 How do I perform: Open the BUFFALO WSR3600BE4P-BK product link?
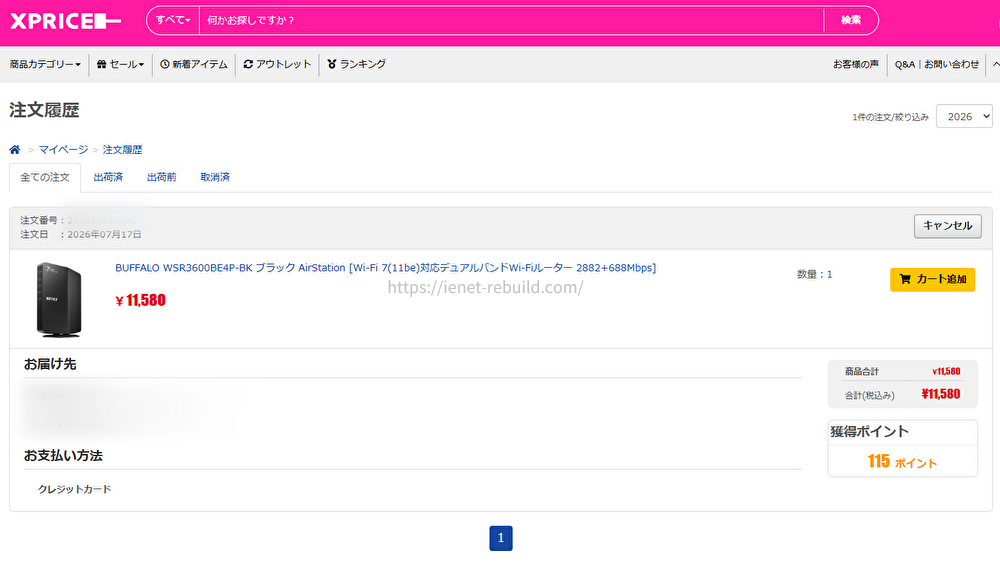[x=385, y=268]
